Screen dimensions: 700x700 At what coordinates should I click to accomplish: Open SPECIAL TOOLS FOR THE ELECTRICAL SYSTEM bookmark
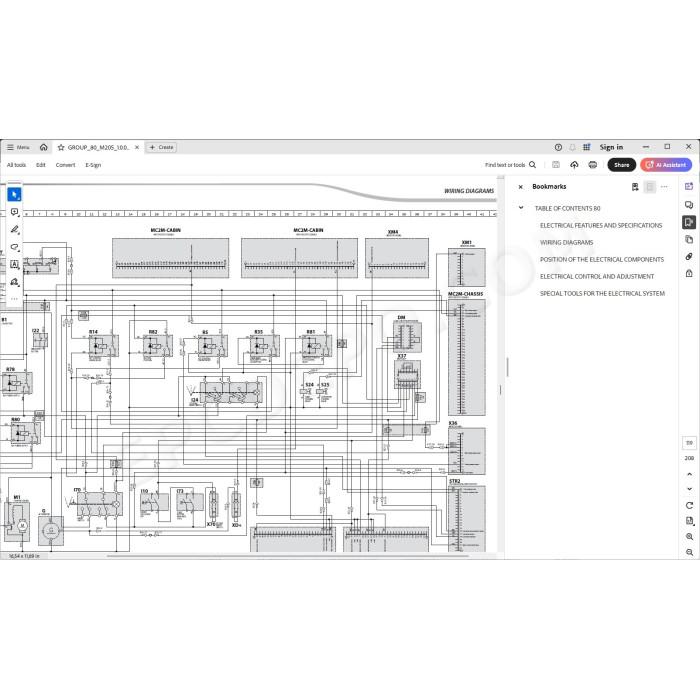coord(602,293)
